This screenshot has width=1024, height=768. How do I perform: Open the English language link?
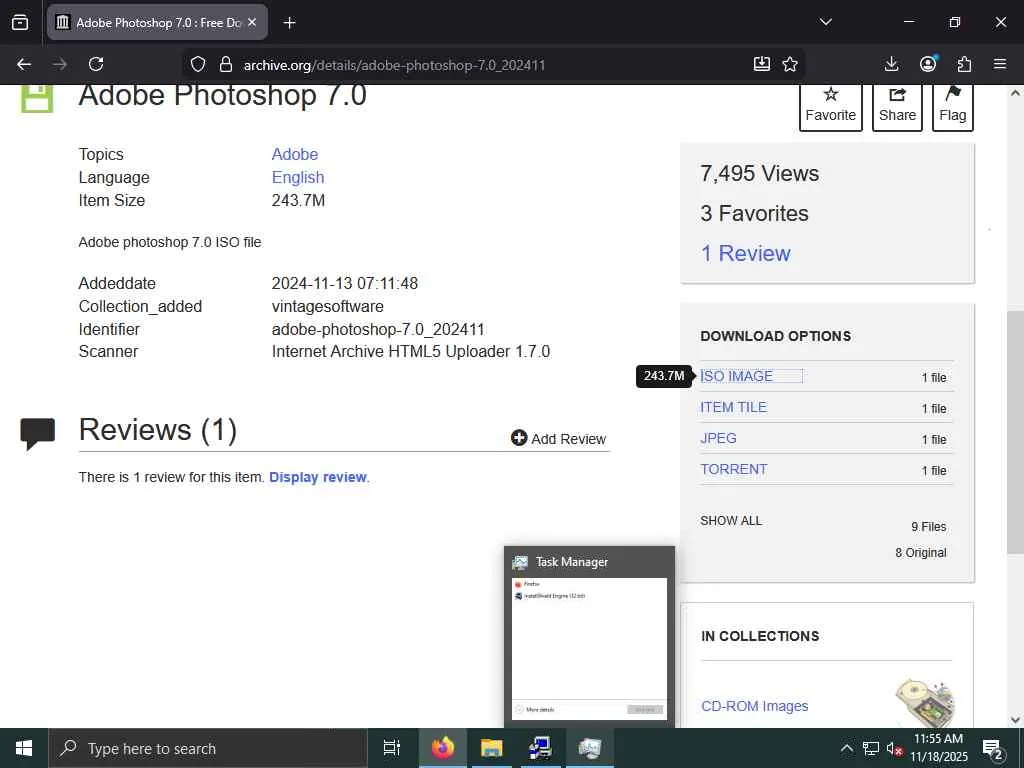pyautogui.click(x=298, y=178)
